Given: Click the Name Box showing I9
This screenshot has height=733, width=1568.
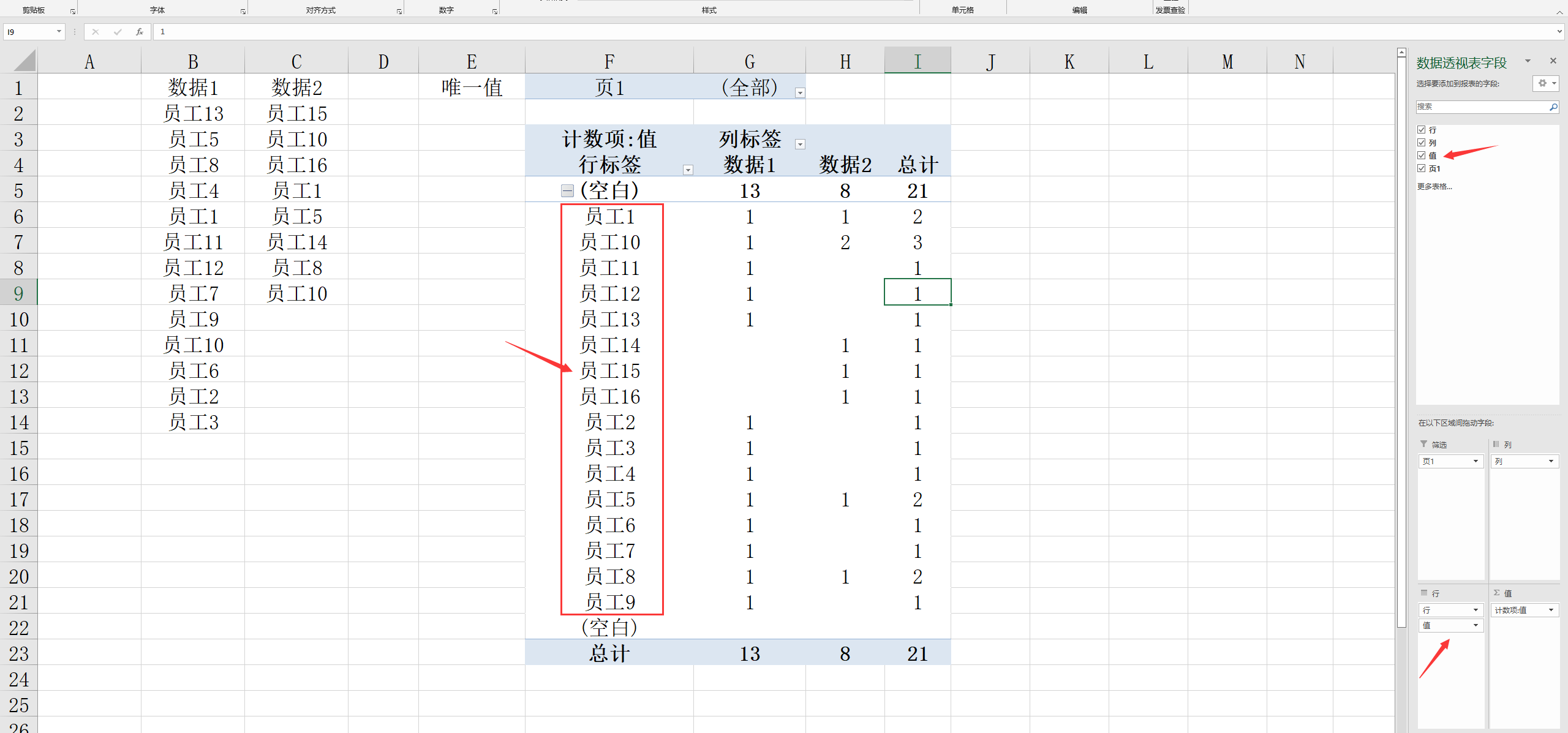Looking at the screenshot, I should click(29, 32).
